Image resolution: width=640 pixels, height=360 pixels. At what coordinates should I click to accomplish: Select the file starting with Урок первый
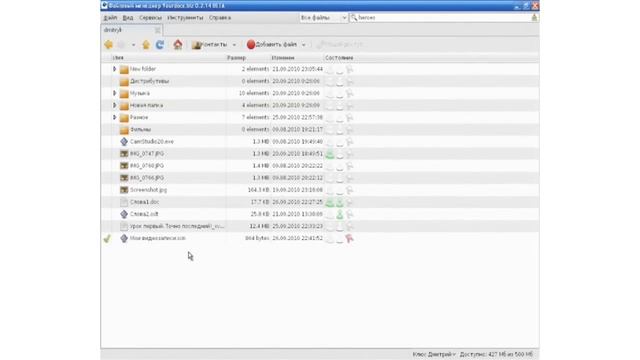pyautogui.click(x=177, y=226)
